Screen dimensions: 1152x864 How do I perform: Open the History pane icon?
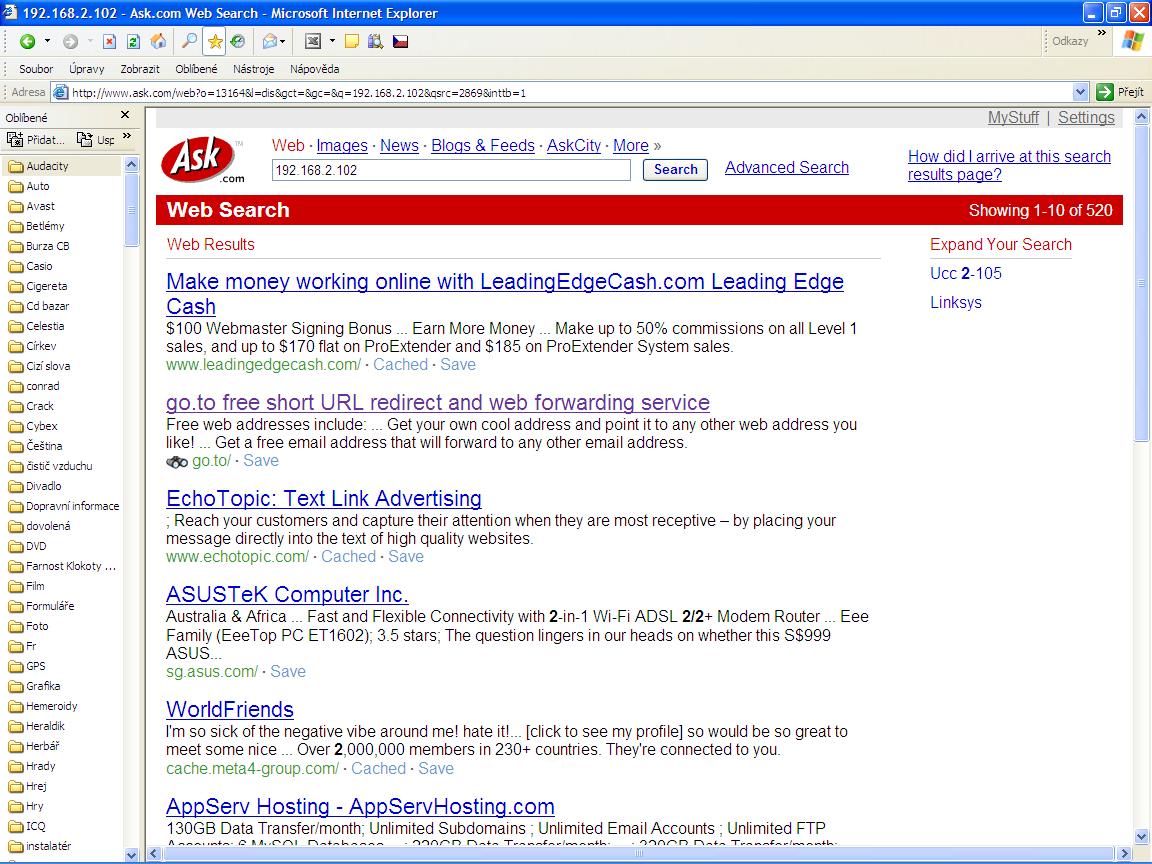(237, 42)
